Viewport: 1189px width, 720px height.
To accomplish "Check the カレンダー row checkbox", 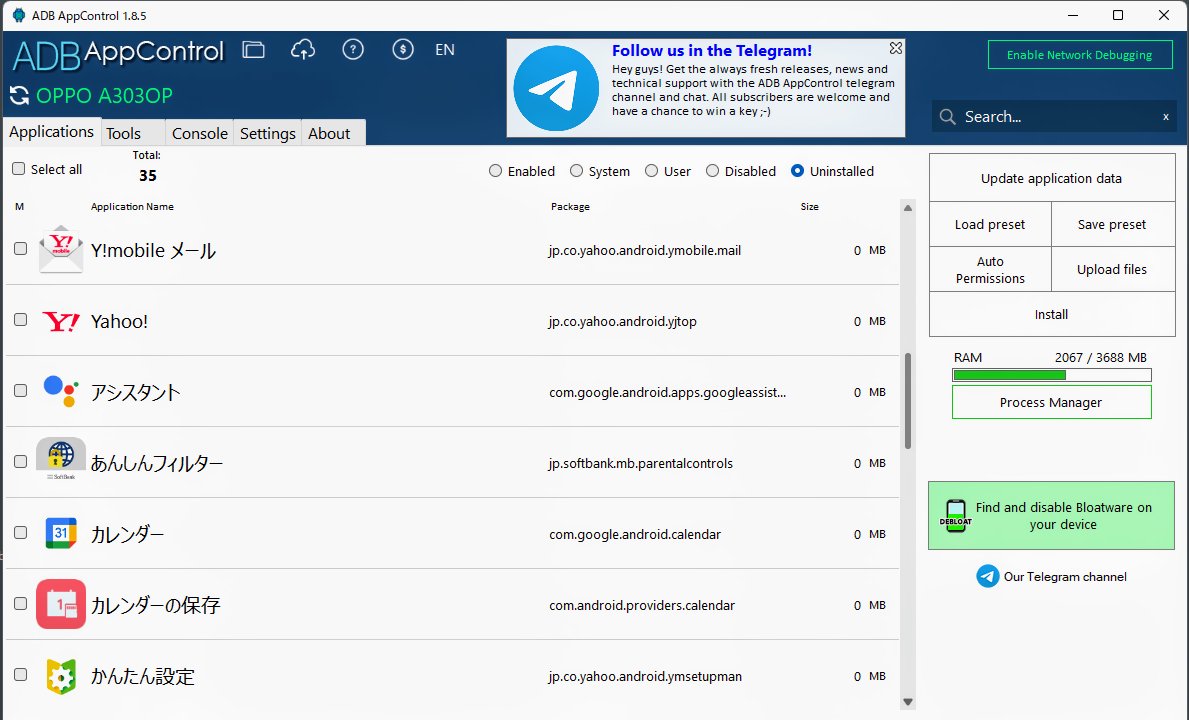I will [x=20, y=533].
